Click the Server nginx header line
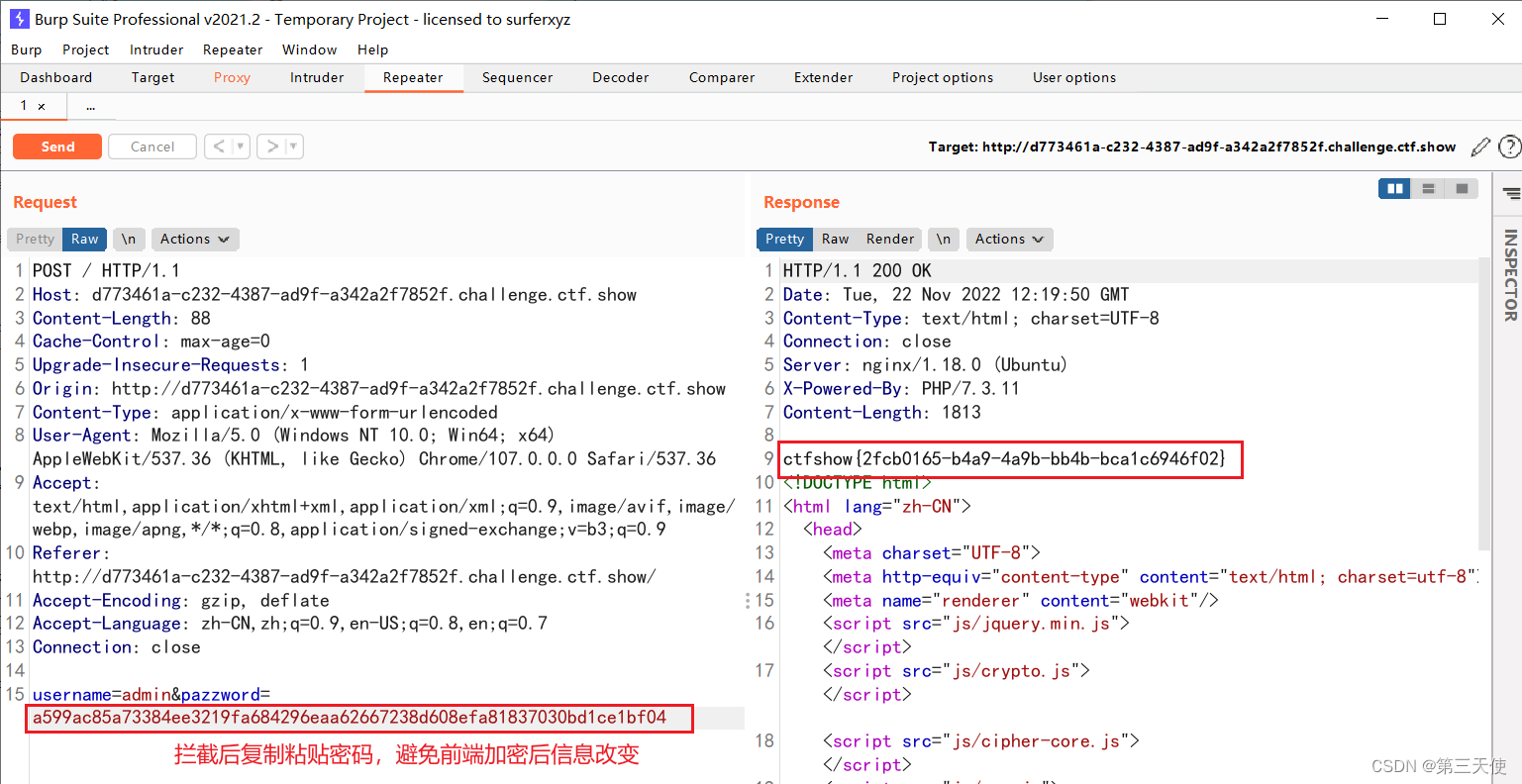This screenshot has width=1522, height=784. pos(925,364)
